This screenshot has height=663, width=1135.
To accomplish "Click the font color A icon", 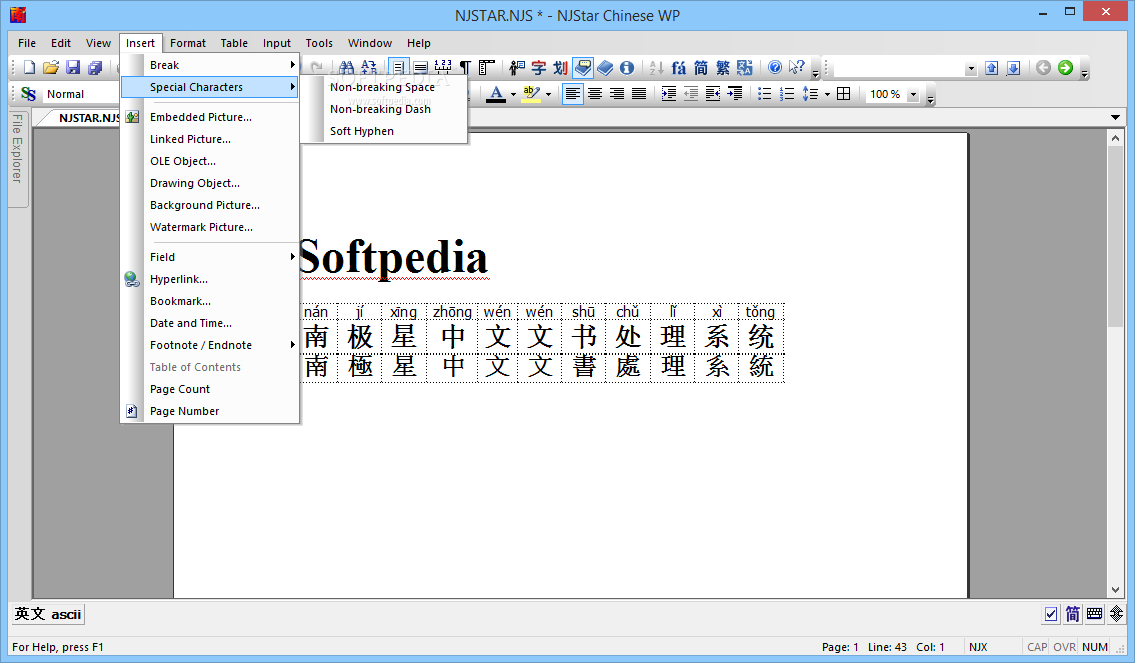I will [x=496, y=93].
